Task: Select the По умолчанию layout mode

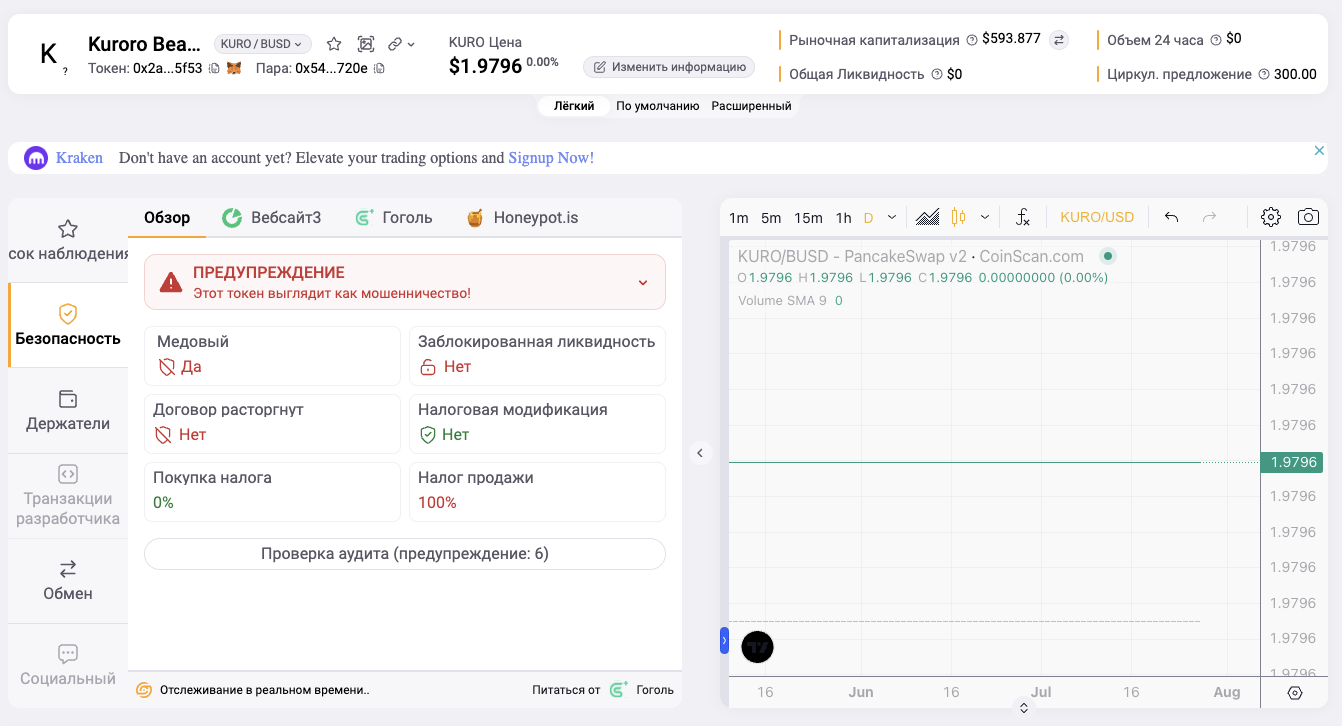Action: coord(657,106)
